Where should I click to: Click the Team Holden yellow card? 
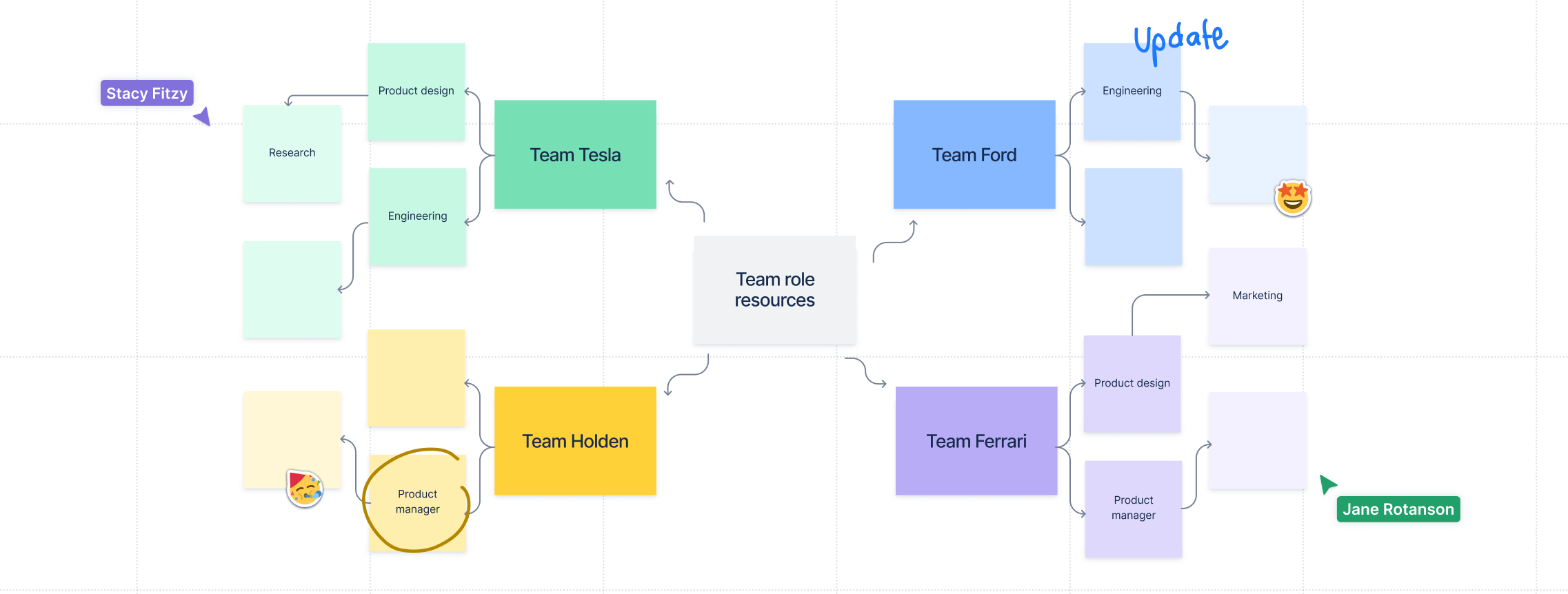point(575,441)
